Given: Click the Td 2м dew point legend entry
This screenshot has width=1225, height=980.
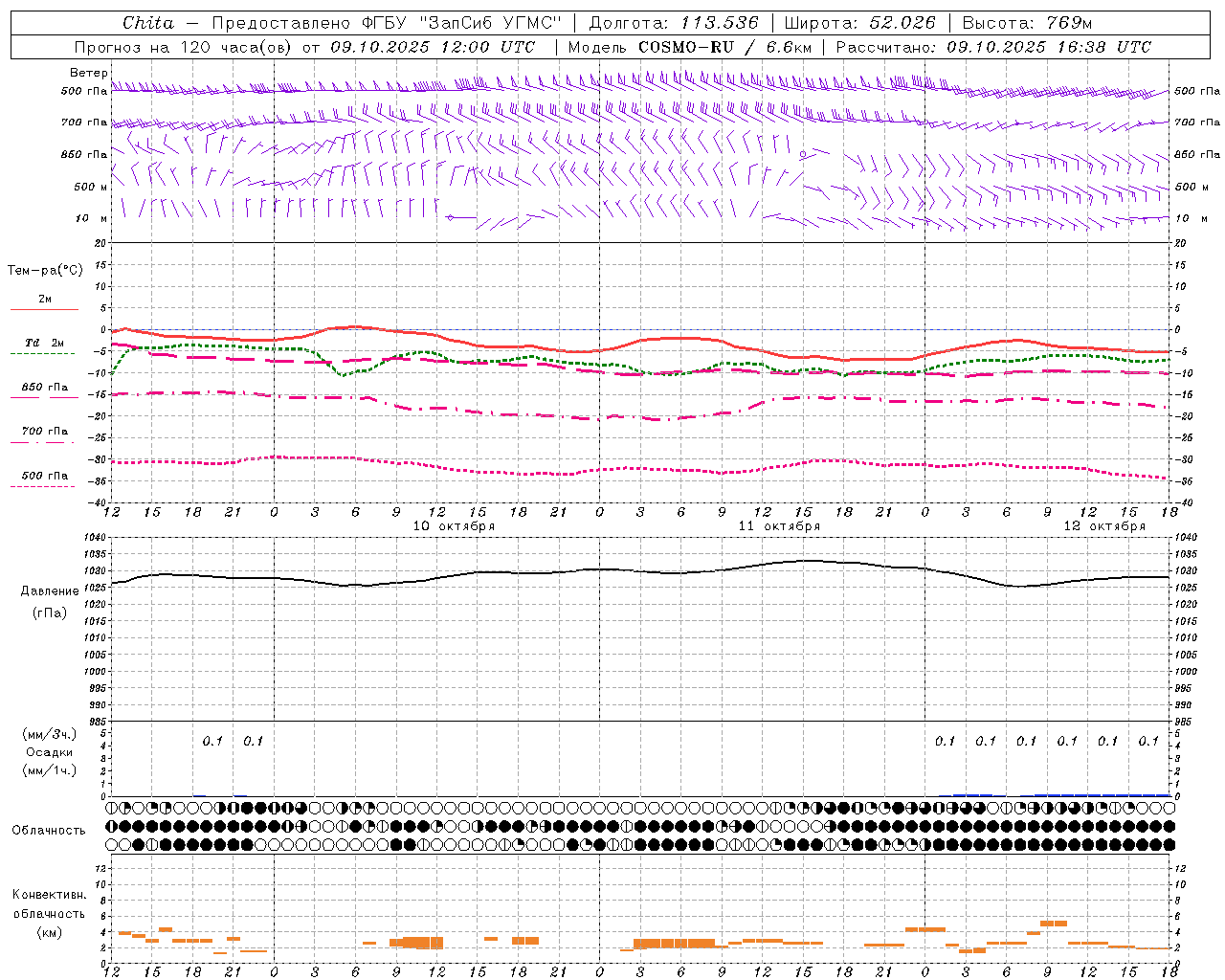Looking at the screenshot, I should click(44, 343).
